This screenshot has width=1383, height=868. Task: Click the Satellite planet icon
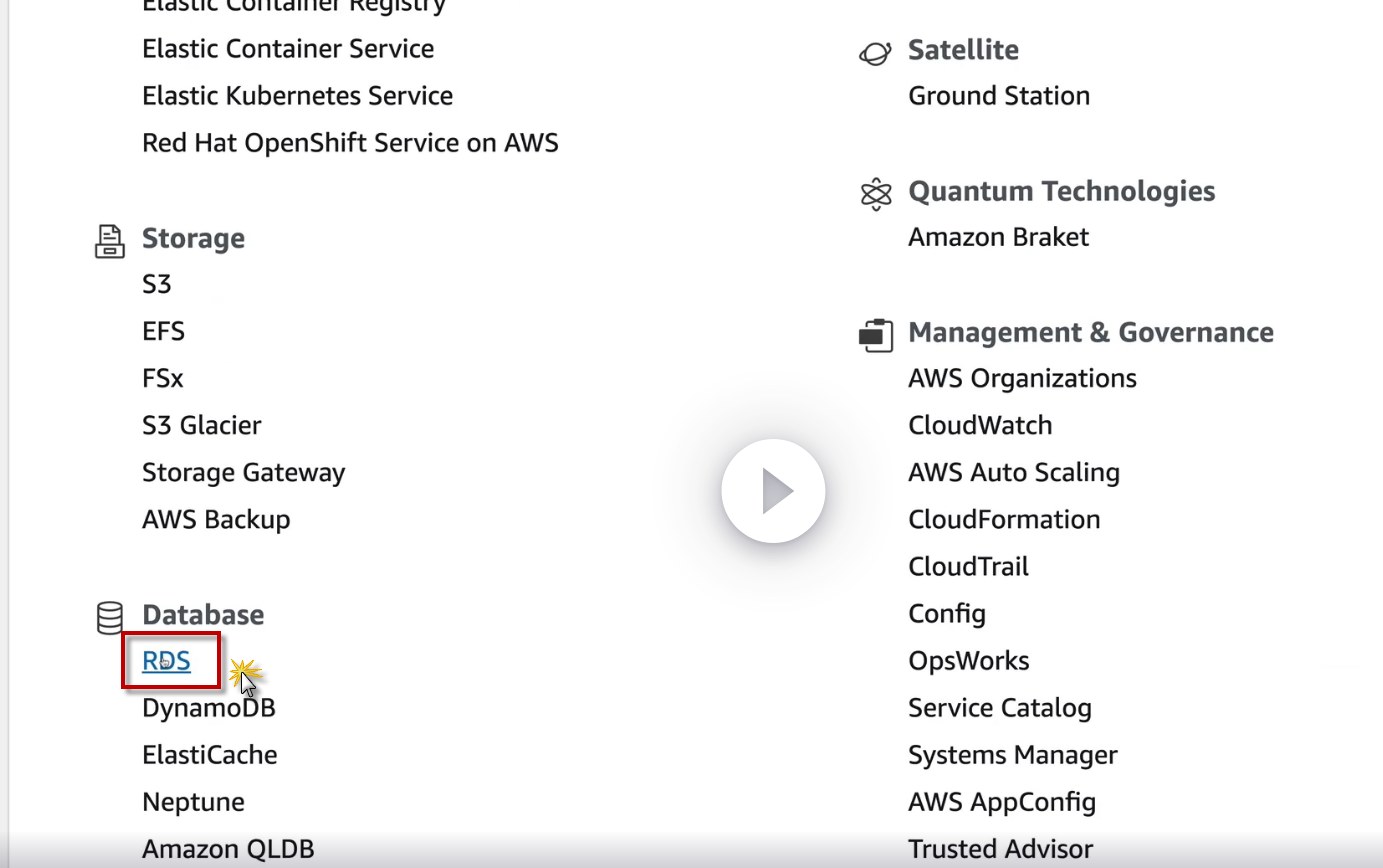pos(875,52)
